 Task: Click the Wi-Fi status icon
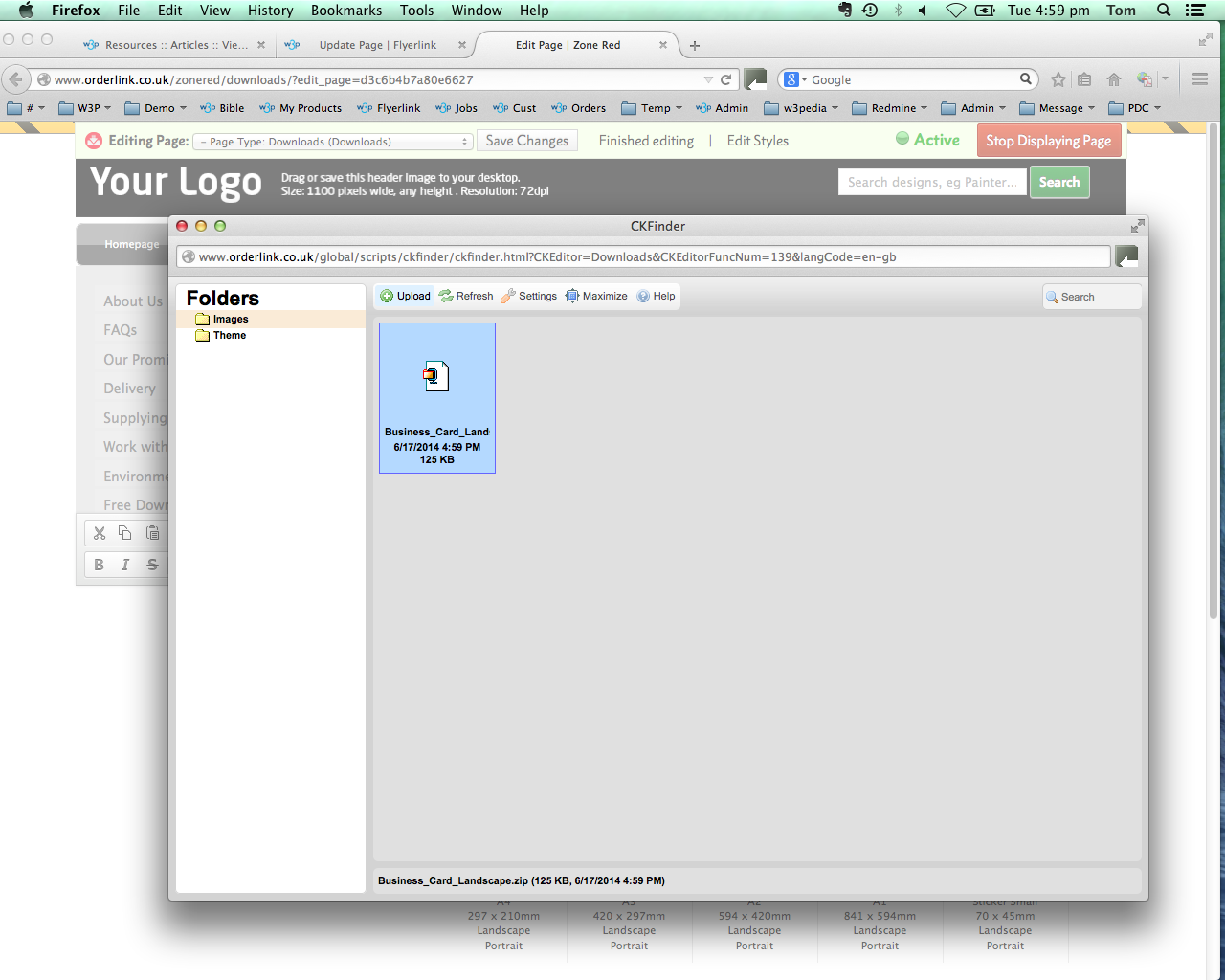click(955, 11)
